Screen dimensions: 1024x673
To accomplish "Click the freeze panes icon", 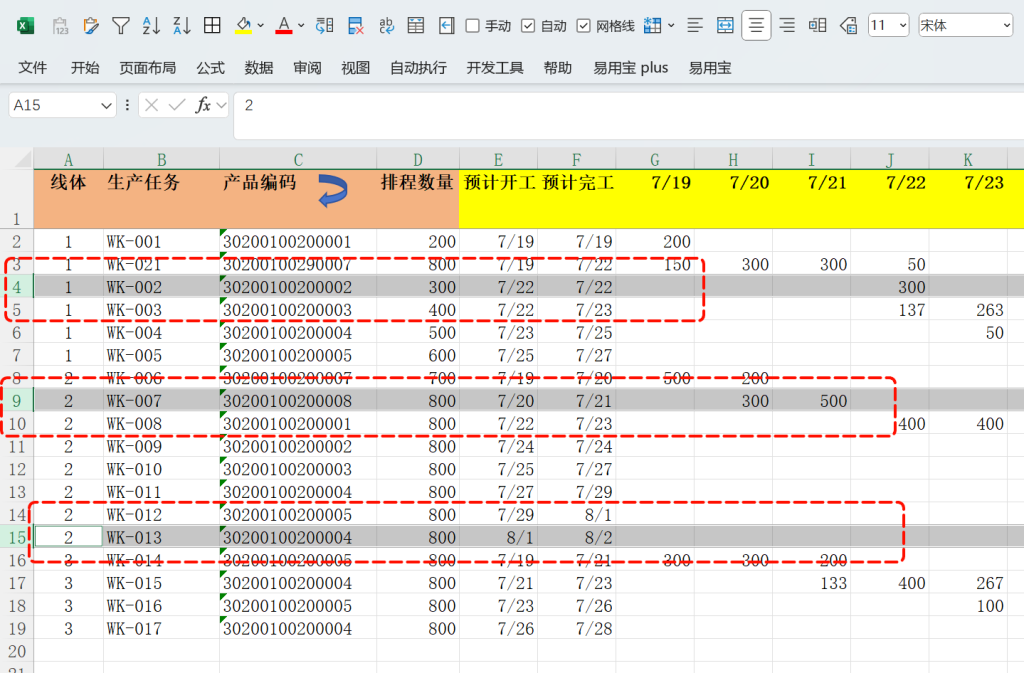I will pos(652,26).
